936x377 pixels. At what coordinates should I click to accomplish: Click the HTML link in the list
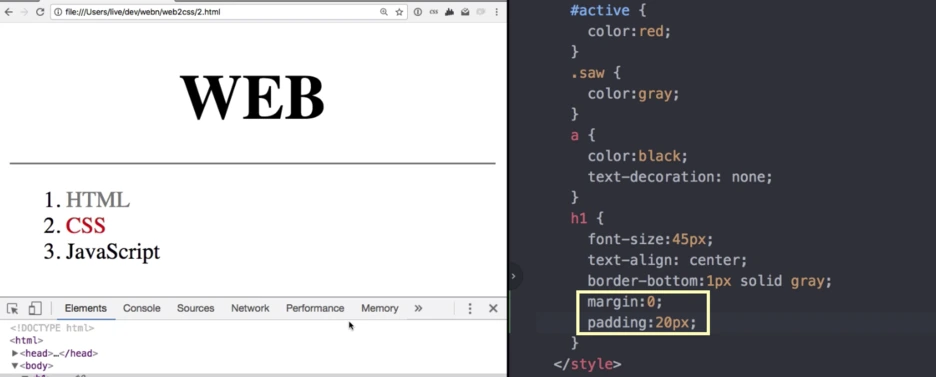(97, 200)
